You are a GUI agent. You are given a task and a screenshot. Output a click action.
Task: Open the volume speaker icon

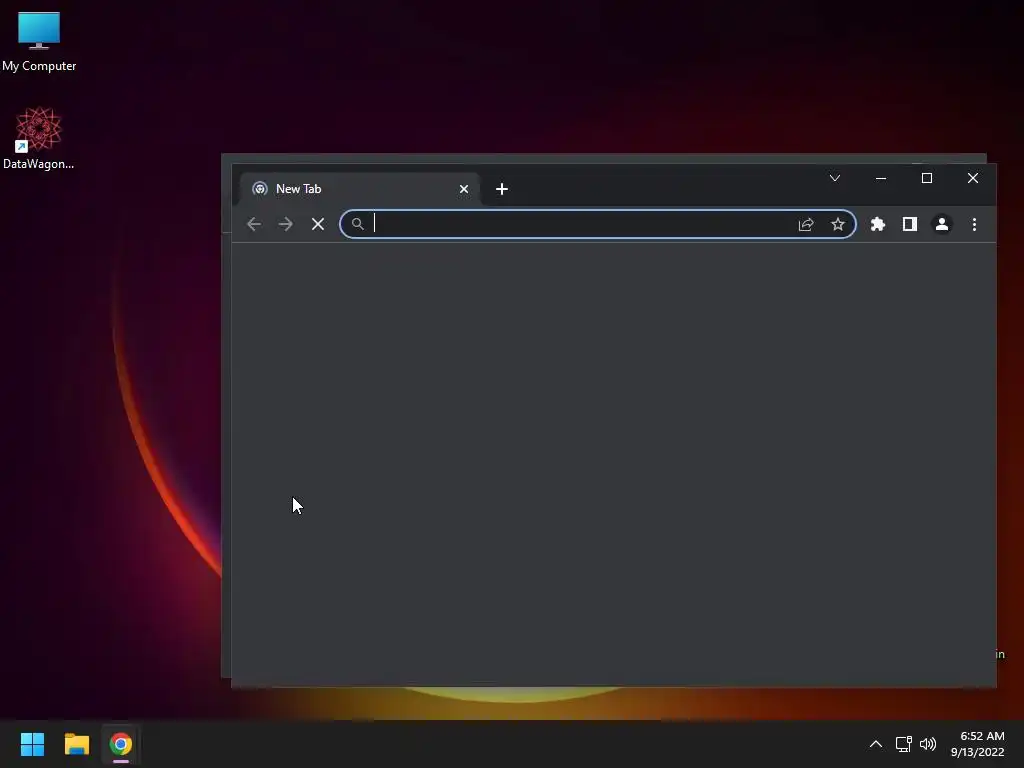[x=927, y=744]
